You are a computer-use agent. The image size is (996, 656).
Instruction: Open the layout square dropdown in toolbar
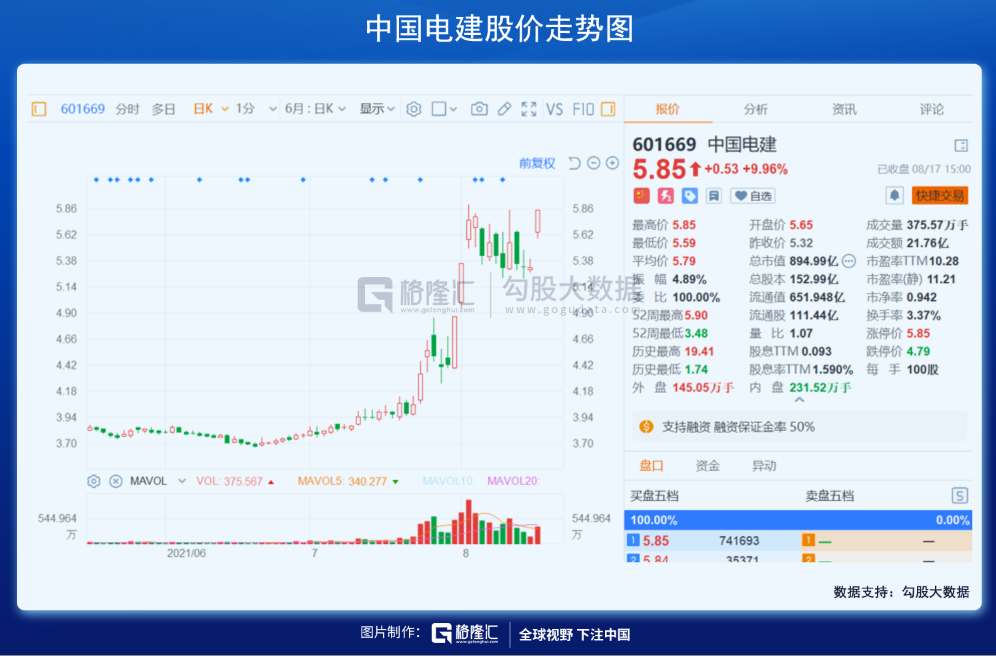444,109
